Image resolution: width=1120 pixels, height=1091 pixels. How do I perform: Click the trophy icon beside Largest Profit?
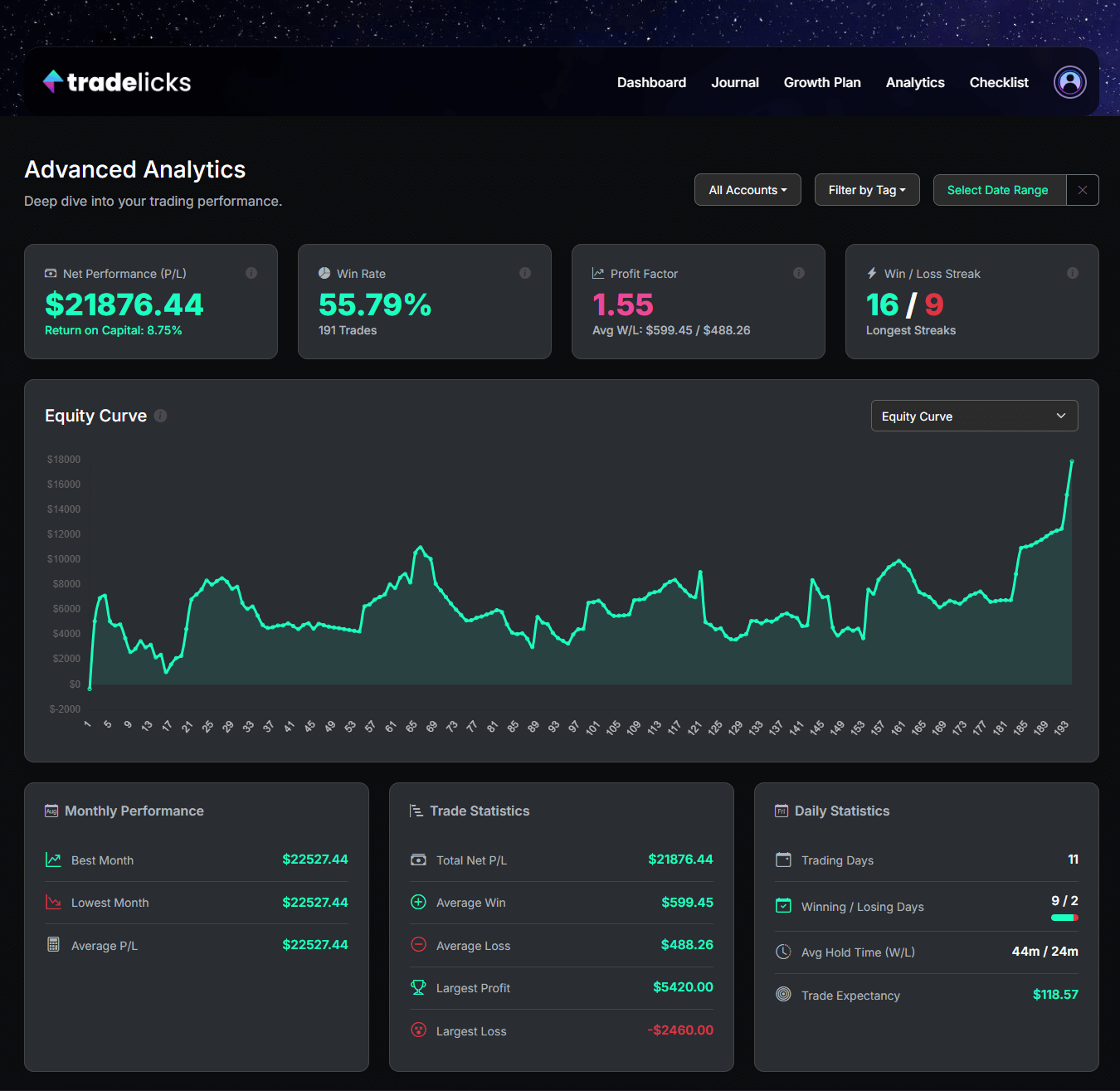[x=418, y=987]
